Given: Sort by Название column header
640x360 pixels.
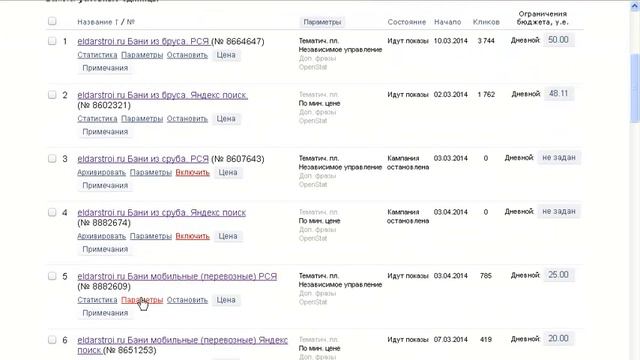Looking at the screenshot, I should click(95, 22).
